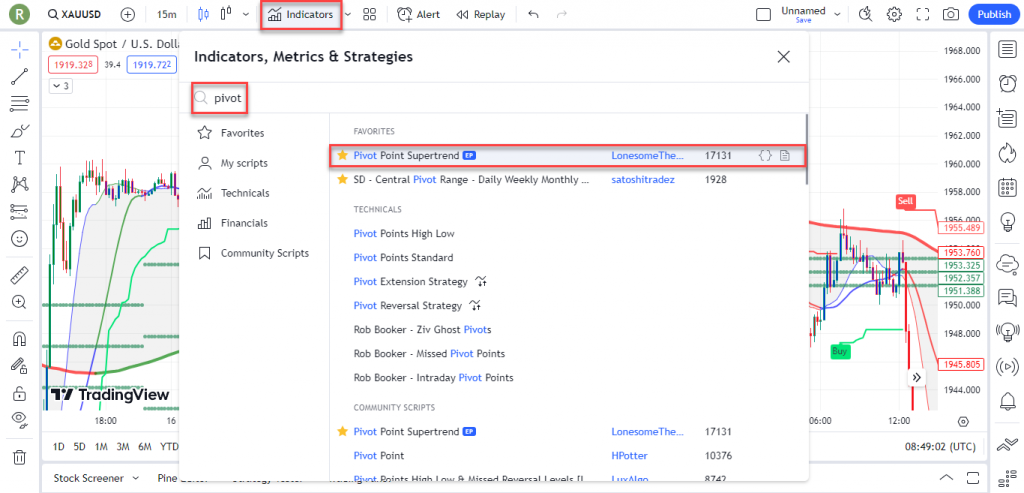Image resolution: width=1024 pixels, height=493 pixels.
Task: Open HPotter author link
Action: pyautogui.click(x=630, y=455)
